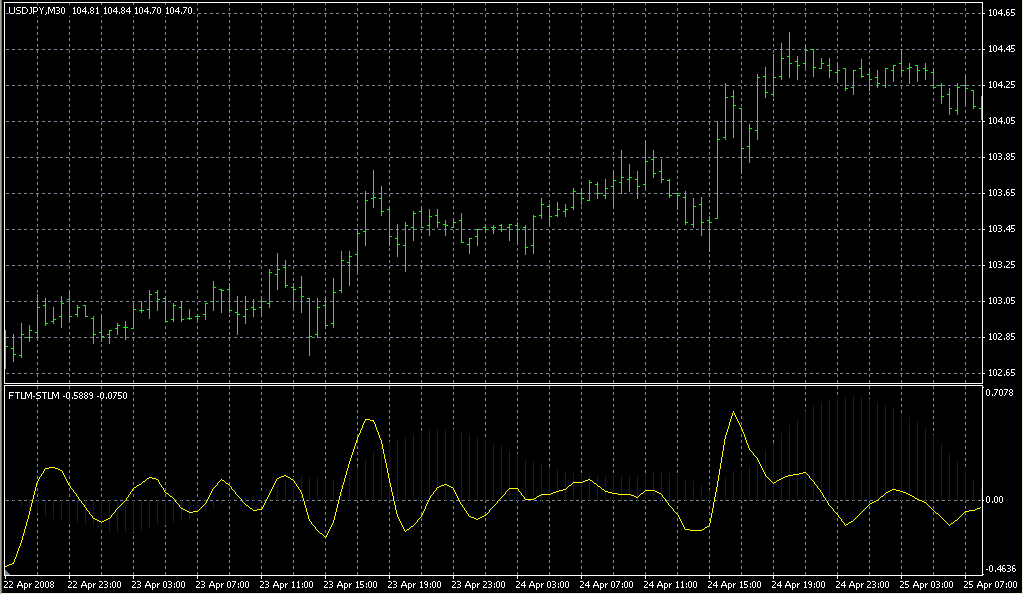
Task: Select the 24 Apr 15:00 time marker
Action: coord(736,584)
